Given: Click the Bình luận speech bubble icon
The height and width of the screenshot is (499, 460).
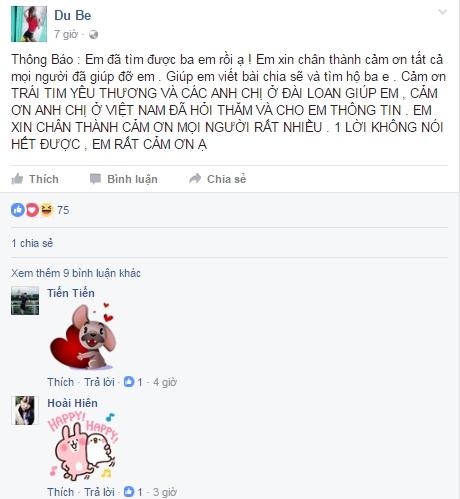Looking at the screenshot, I should [x=95, y=179].
